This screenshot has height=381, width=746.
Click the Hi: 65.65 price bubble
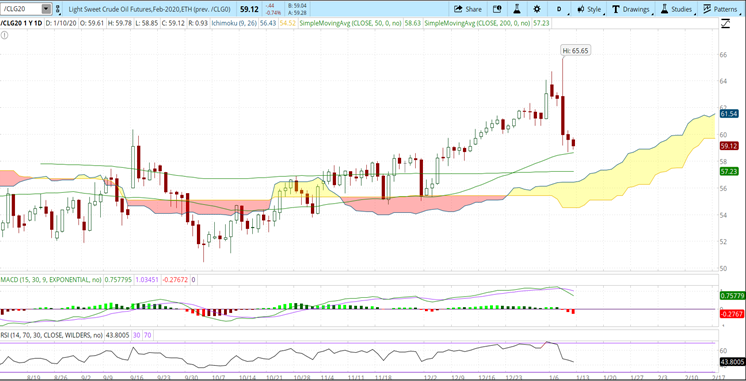pos(576,50)
